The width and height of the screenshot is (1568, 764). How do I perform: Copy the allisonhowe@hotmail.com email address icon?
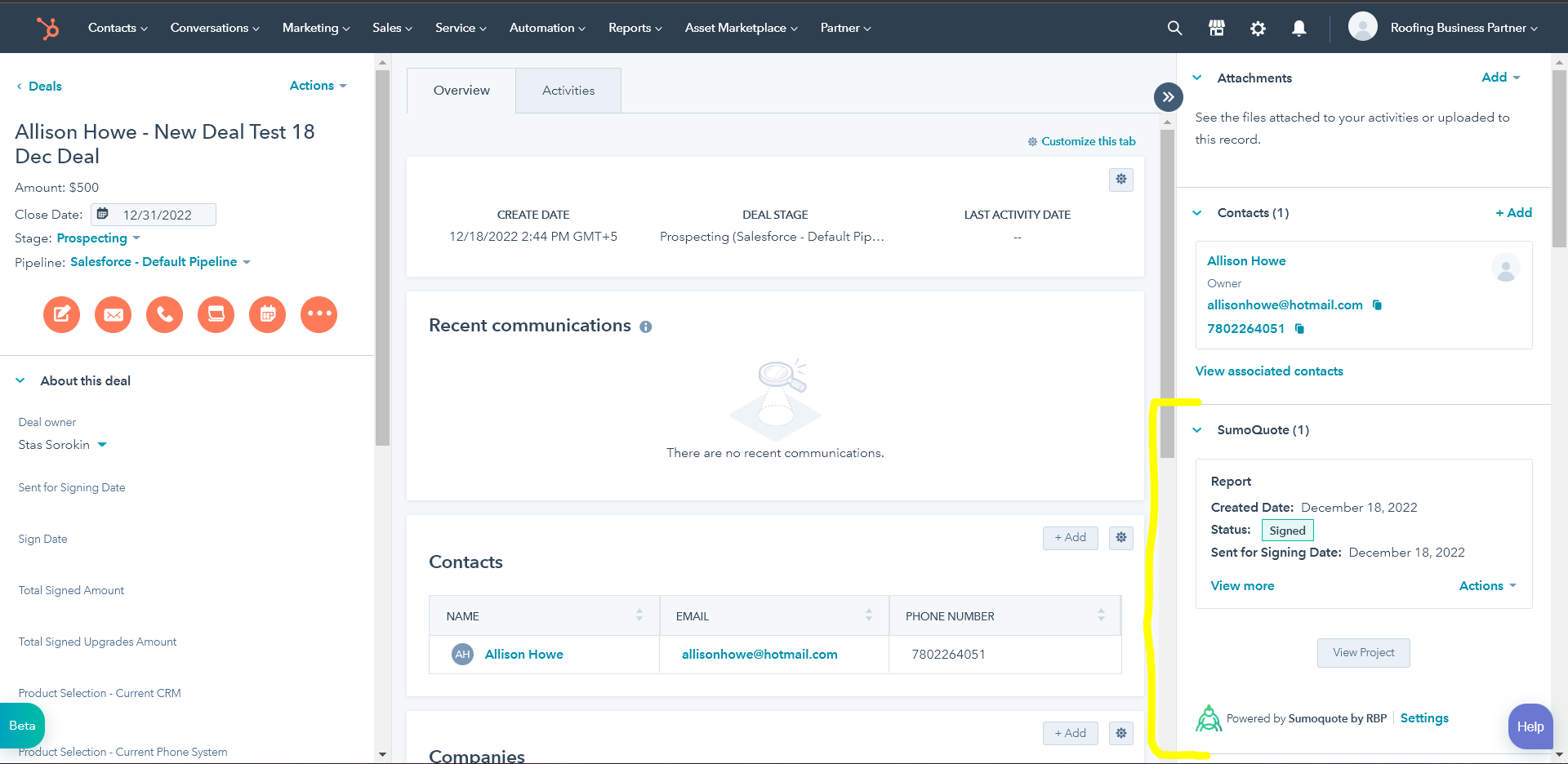(x=1377, y=305)
